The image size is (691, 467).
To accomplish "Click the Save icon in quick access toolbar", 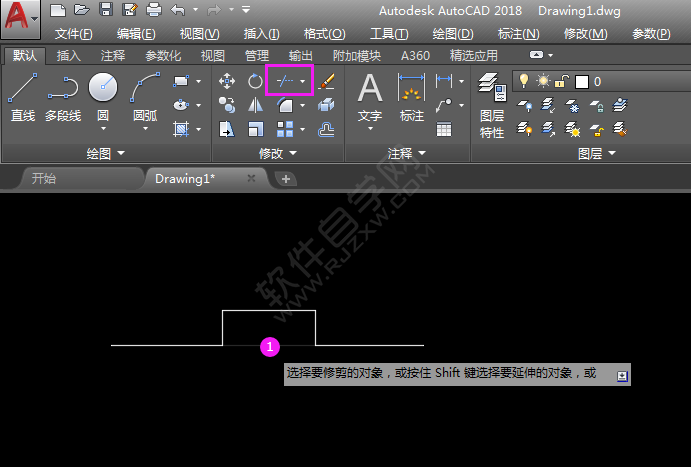I will pos(106,10).
